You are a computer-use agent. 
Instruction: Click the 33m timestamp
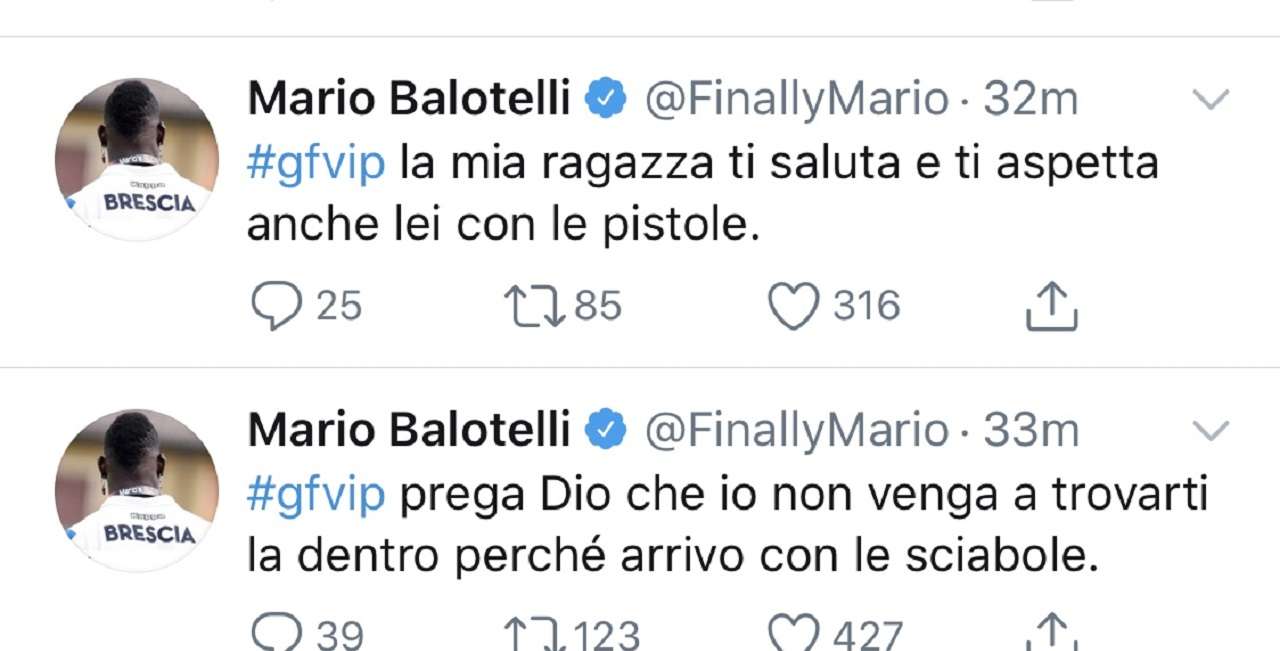[1031, 431]
